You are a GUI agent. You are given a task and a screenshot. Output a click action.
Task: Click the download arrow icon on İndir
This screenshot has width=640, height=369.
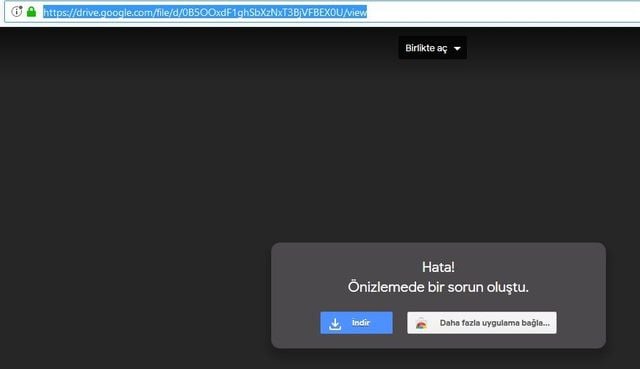[335, 324]
